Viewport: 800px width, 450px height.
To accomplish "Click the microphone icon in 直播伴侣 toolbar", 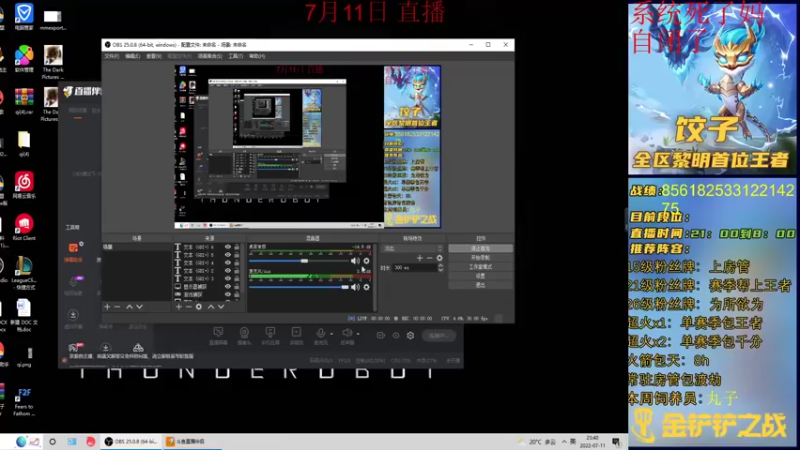I will click(x=320, y=333).
